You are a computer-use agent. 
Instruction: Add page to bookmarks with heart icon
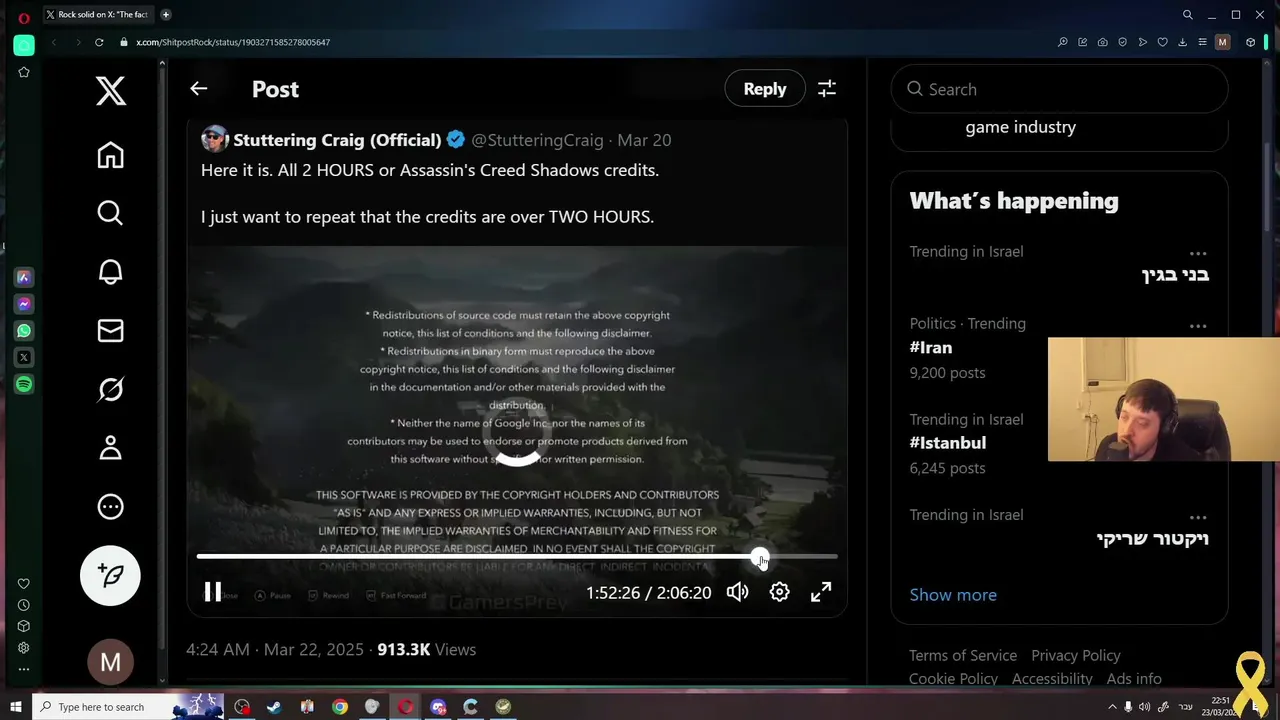coord(1162,42)
